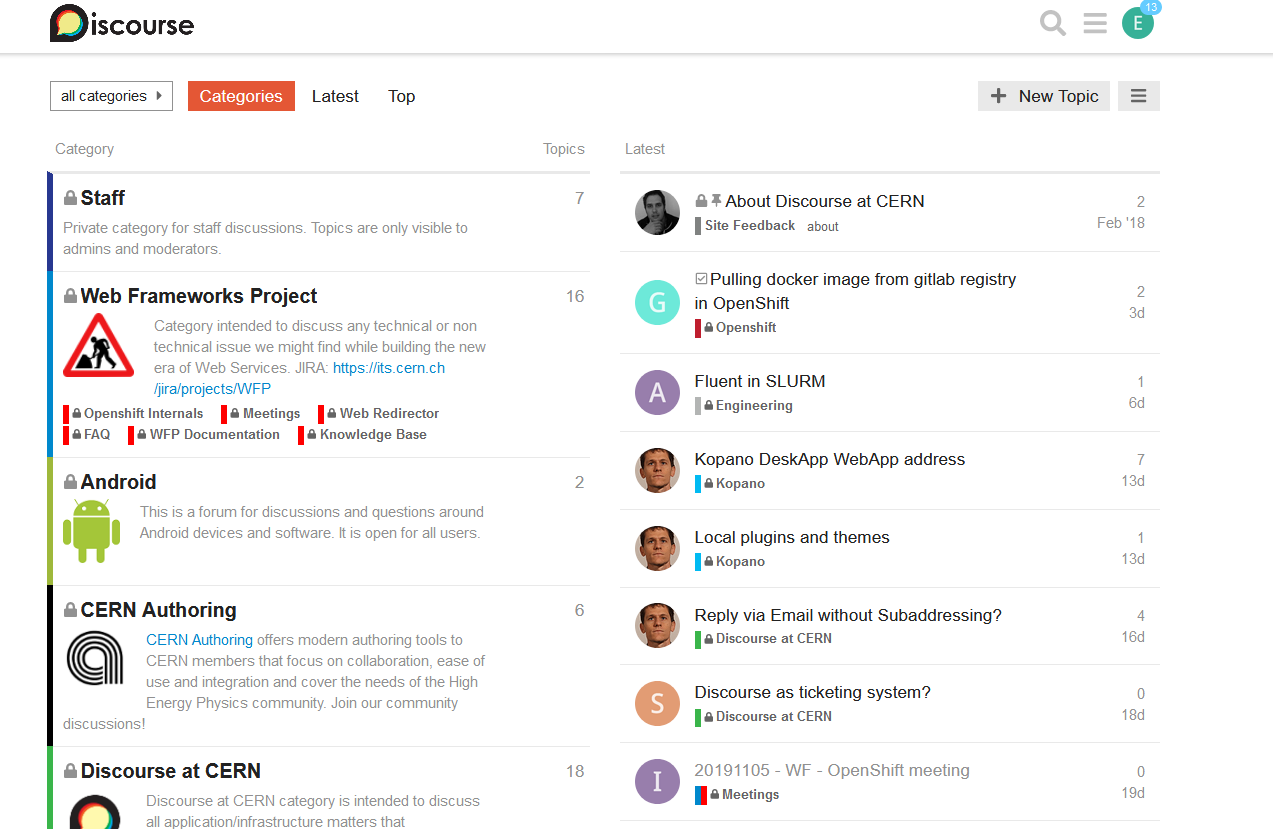Open user avatar E with notifications
The height and width of the screenshot is (829, 1273).
(1138, 23)
